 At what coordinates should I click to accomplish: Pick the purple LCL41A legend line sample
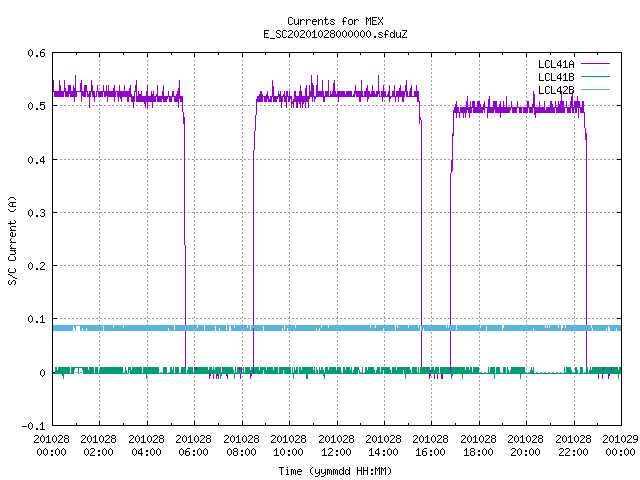(596, 64)
